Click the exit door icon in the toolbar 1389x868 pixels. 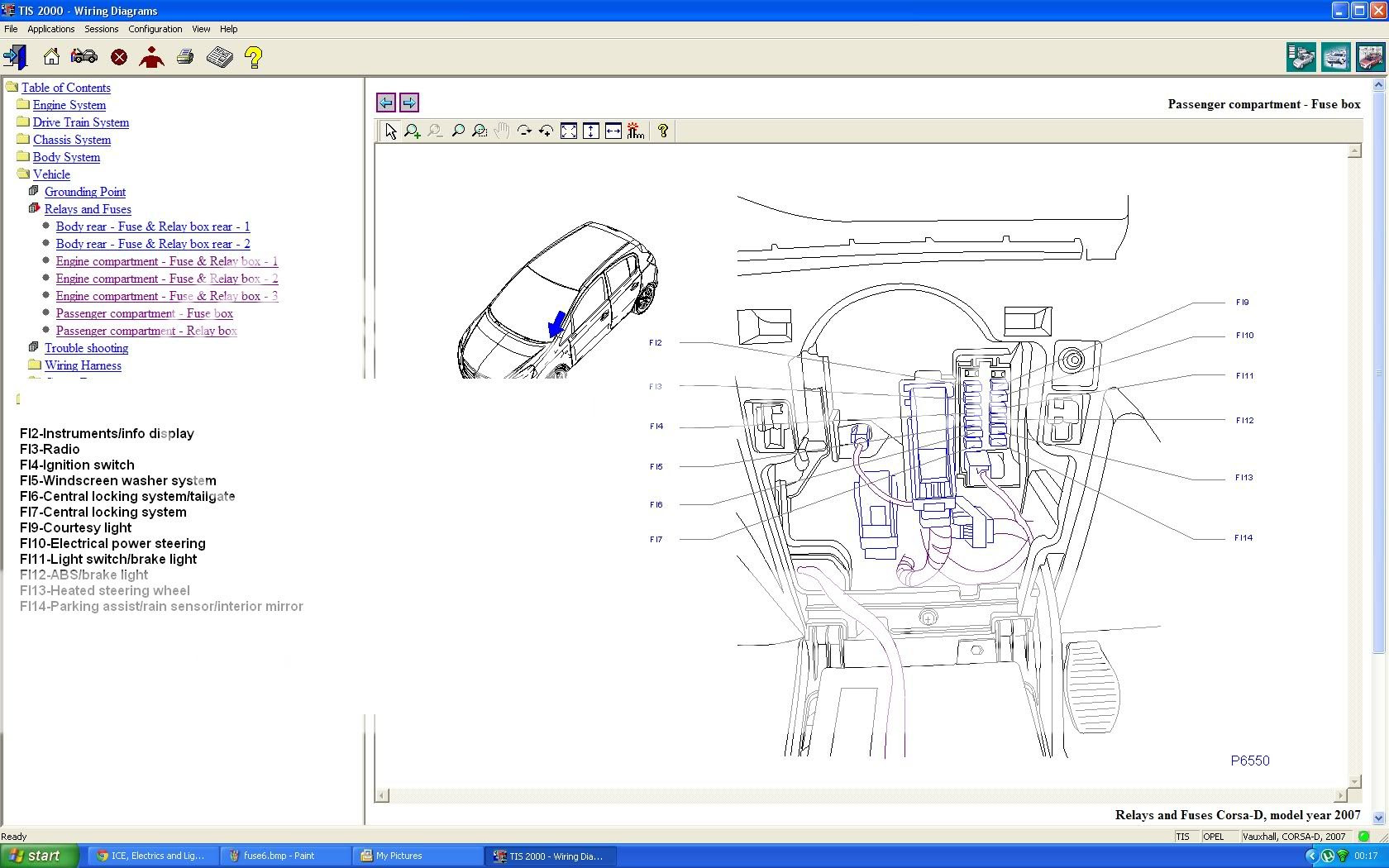pyautogui.click(x=15, y=57)
